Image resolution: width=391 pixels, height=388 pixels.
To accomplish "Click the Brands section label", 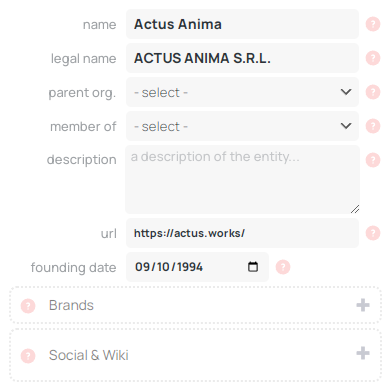I will 71,305.
